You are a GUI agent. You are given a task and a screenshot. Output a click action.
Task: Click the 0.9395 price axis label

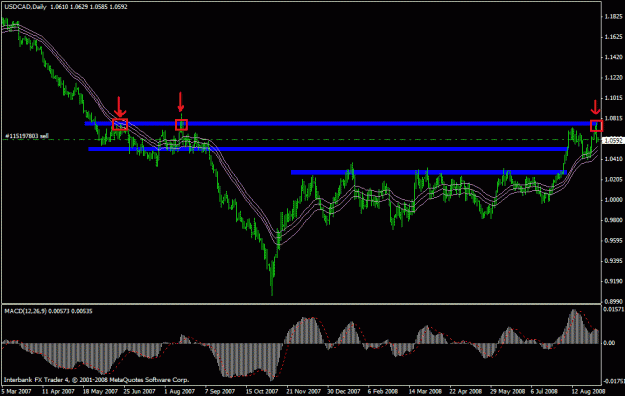tap(613, 261)
